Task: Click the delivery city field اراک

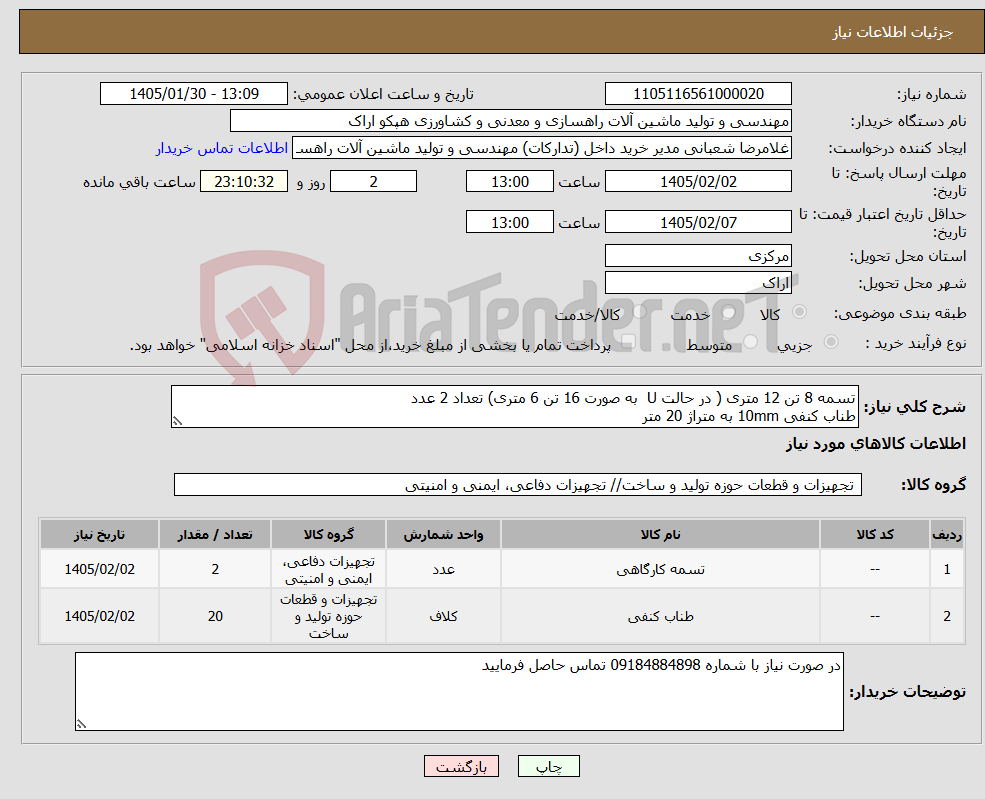Action: [698, 283]
